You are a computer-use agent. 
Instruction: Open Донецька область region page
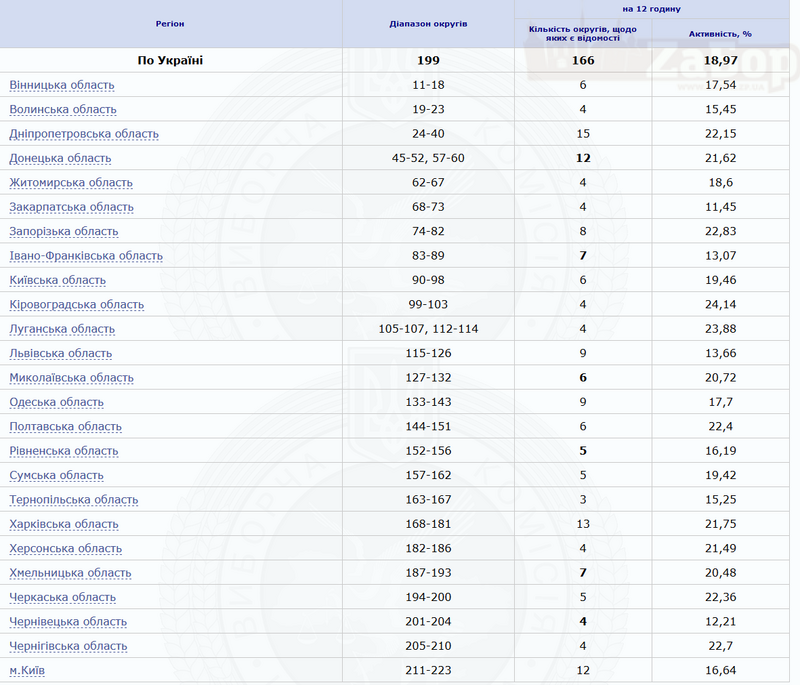(60, 158)
